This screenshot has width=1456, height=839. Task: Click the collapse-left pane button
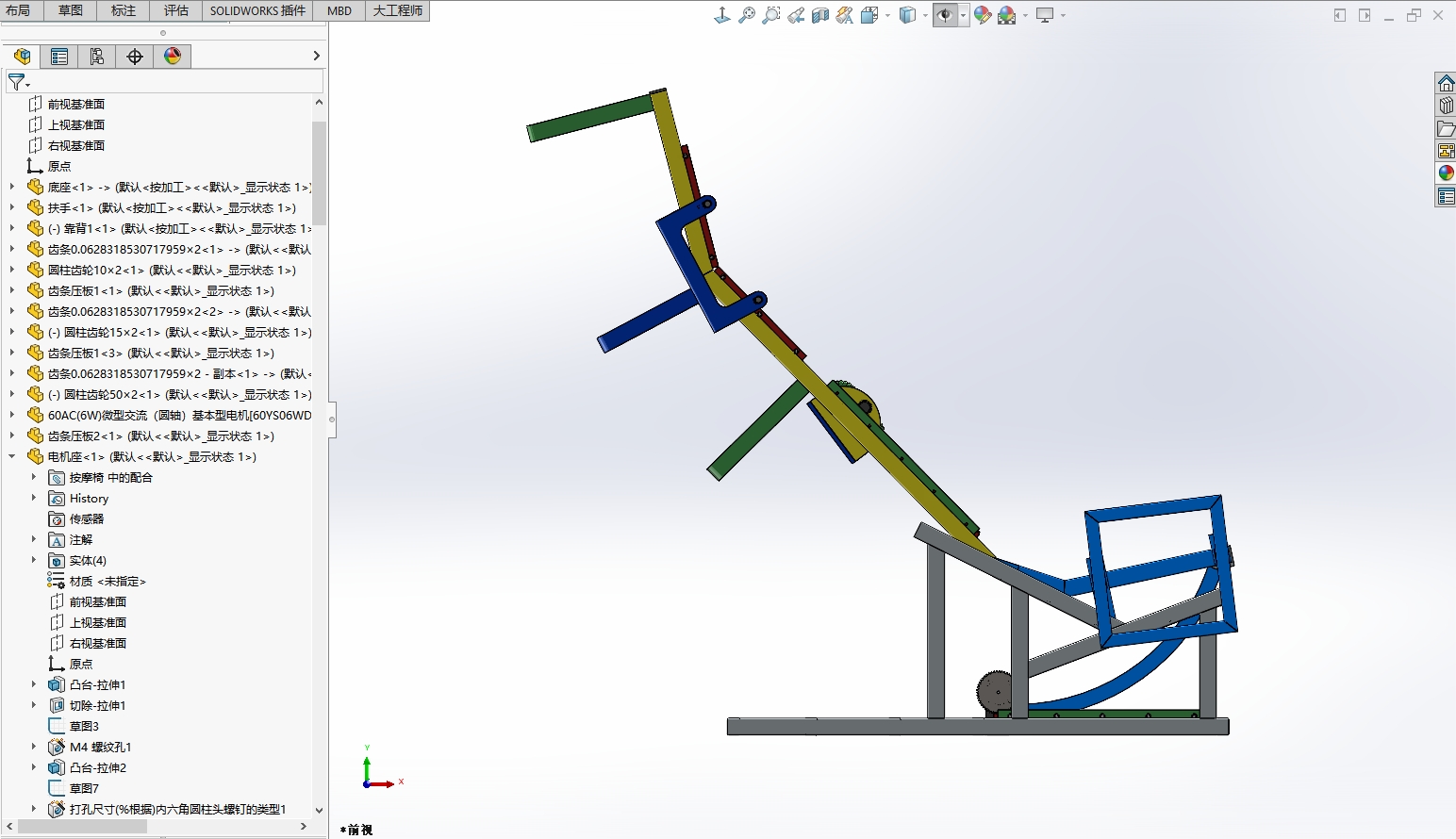click(x=1340, y=15)
